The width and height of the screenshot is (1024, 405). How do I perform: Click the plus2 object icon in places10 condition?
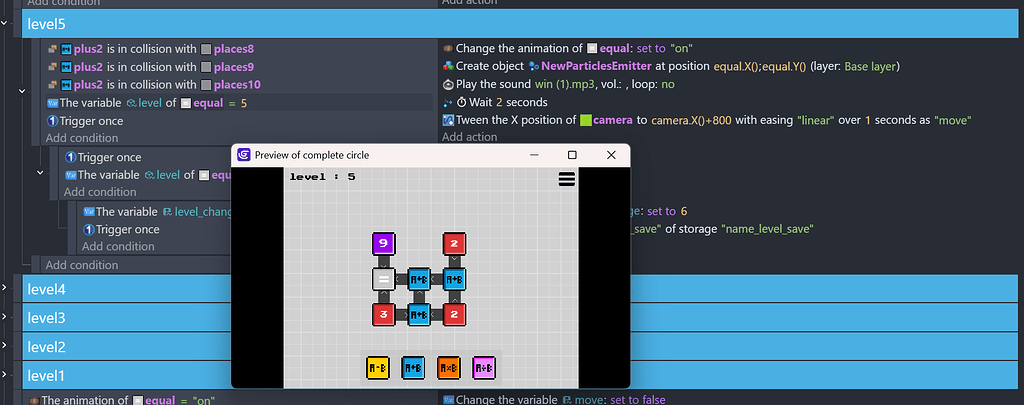click(66, 84)
